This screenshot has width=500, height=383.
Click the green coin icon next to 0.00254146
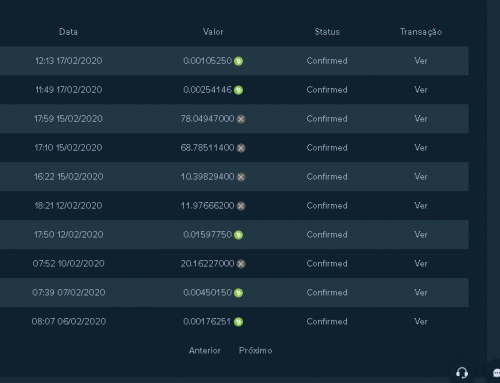click(x=238, y=90)
